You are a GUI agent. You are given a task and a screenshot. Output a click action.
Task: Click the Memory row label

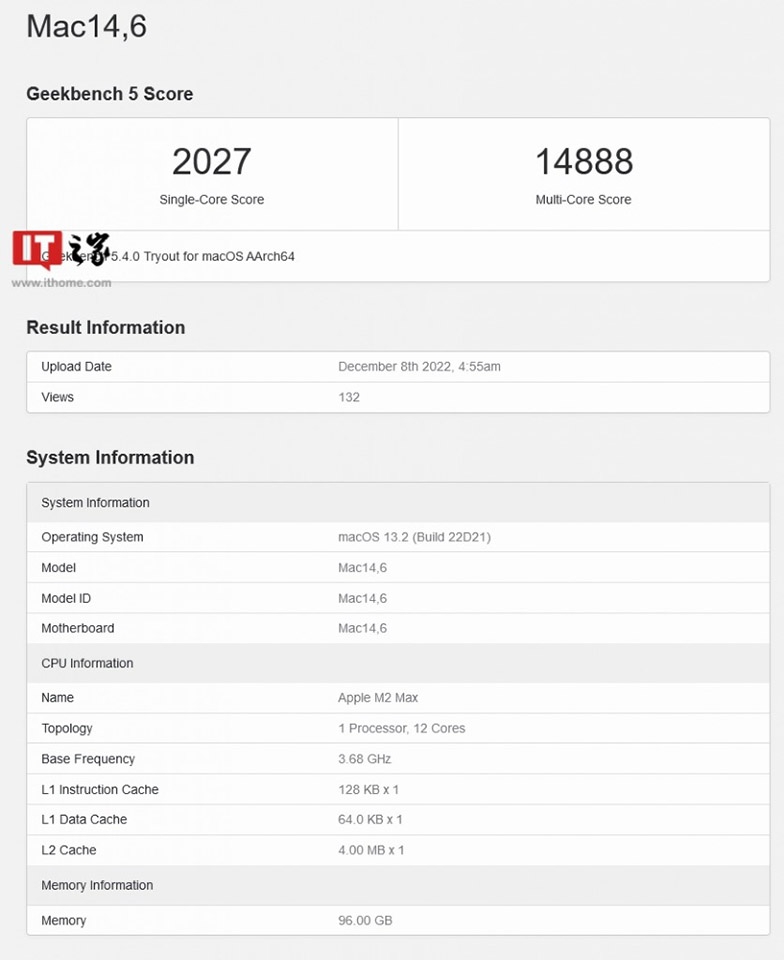click(x=64, y=920)
